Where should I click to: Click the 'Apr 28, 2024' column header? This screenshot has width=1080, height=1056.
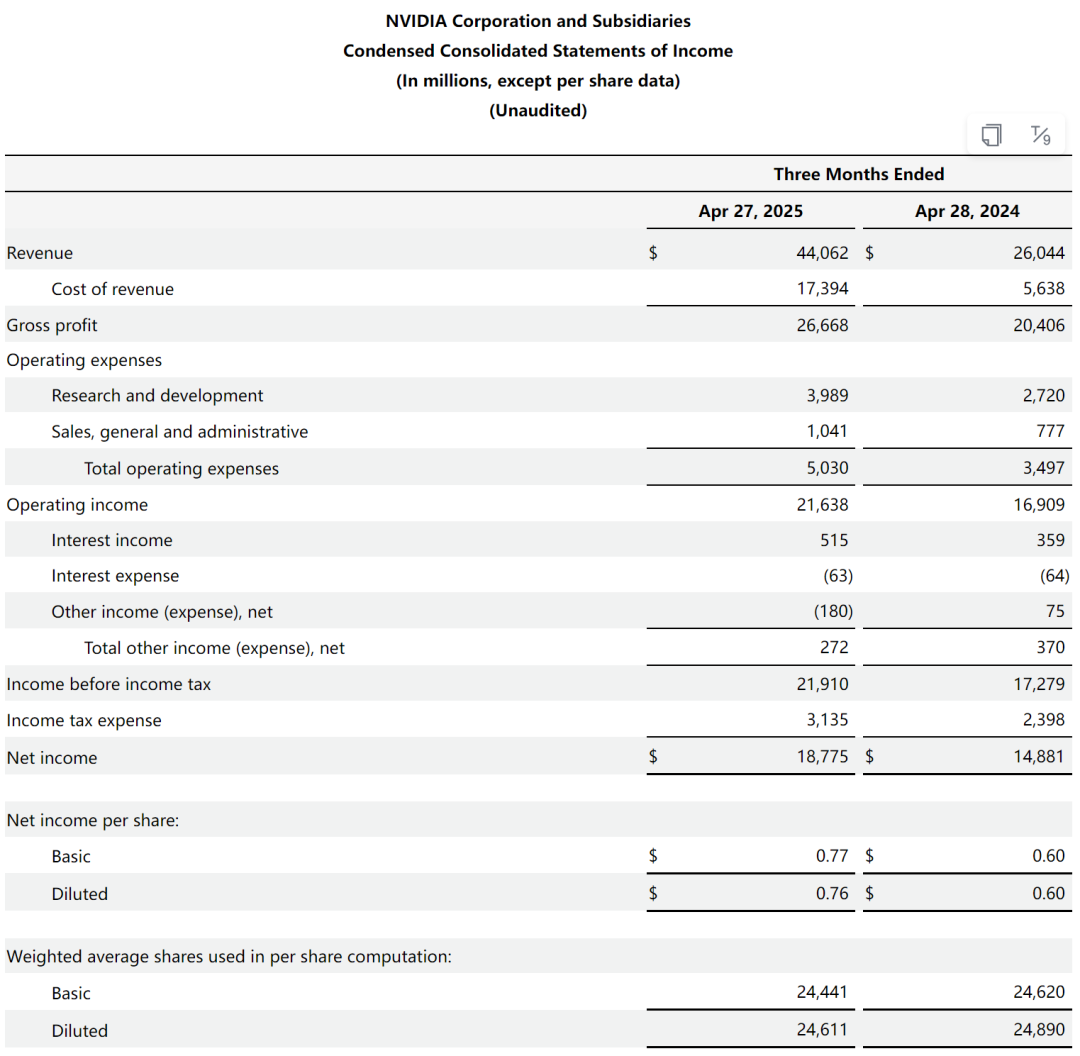coord(967,211)
